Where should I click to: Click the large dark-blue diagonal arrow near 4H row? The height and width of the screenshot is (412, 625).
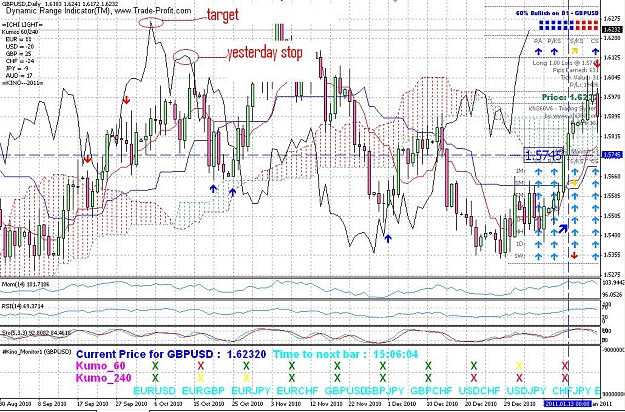tap(563, 229)
